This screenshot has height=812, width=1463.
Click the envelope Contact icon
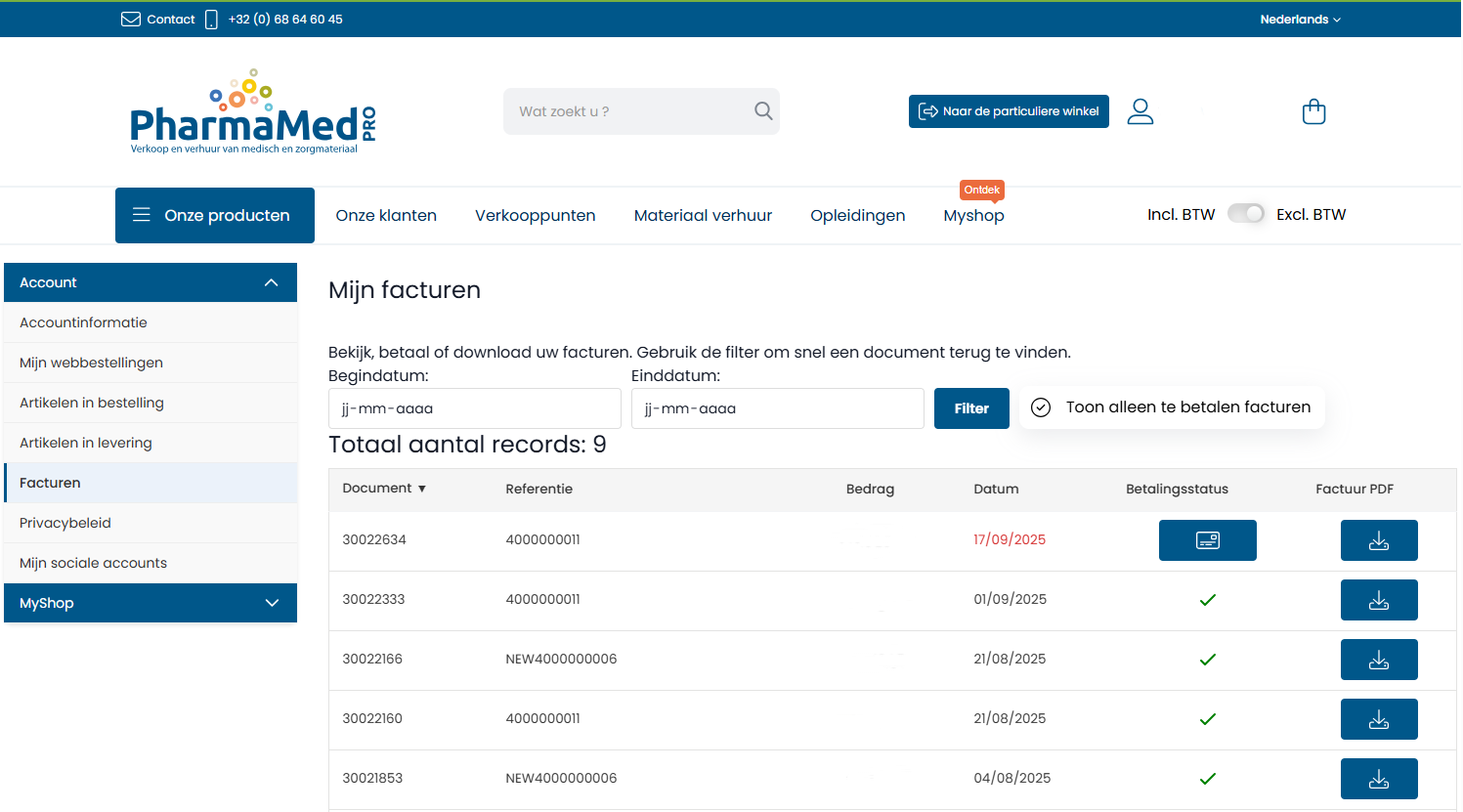[131, 20]
